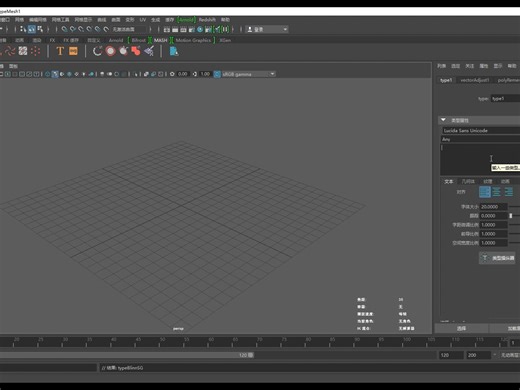Click the orange SVG tool icon on shelf
Viewport: 520px width, 390px height.
[x=73, y=51]
